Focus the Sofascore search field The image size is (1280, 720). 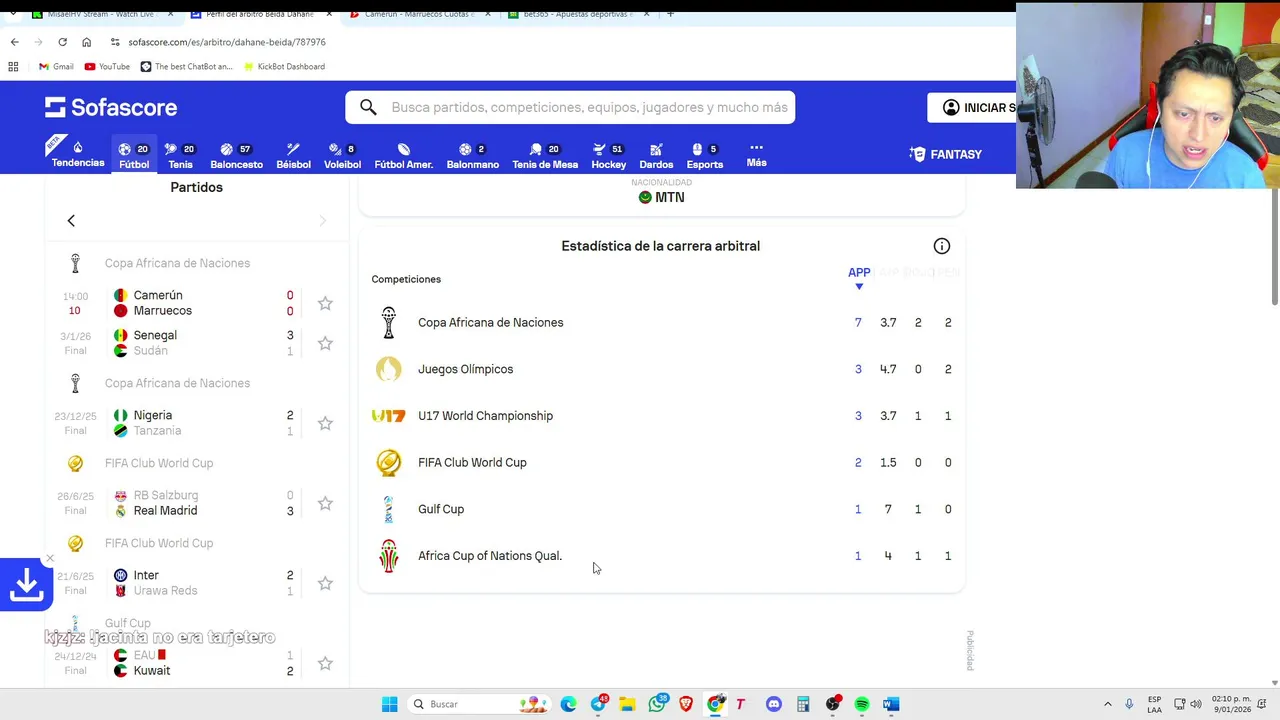coord(588,107)
